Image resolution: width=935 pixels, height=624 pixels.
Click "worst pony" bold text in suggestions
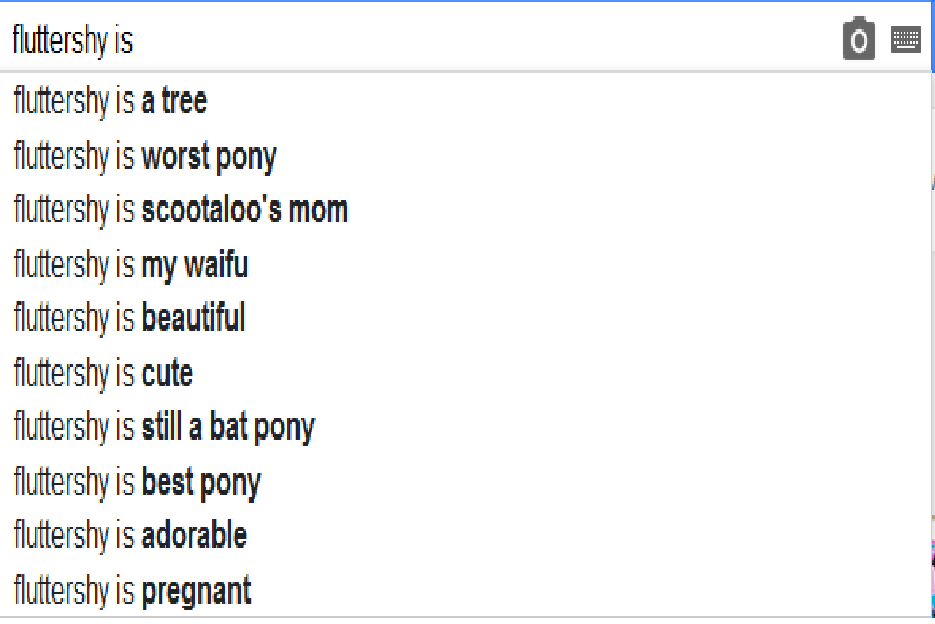(209, 156)
